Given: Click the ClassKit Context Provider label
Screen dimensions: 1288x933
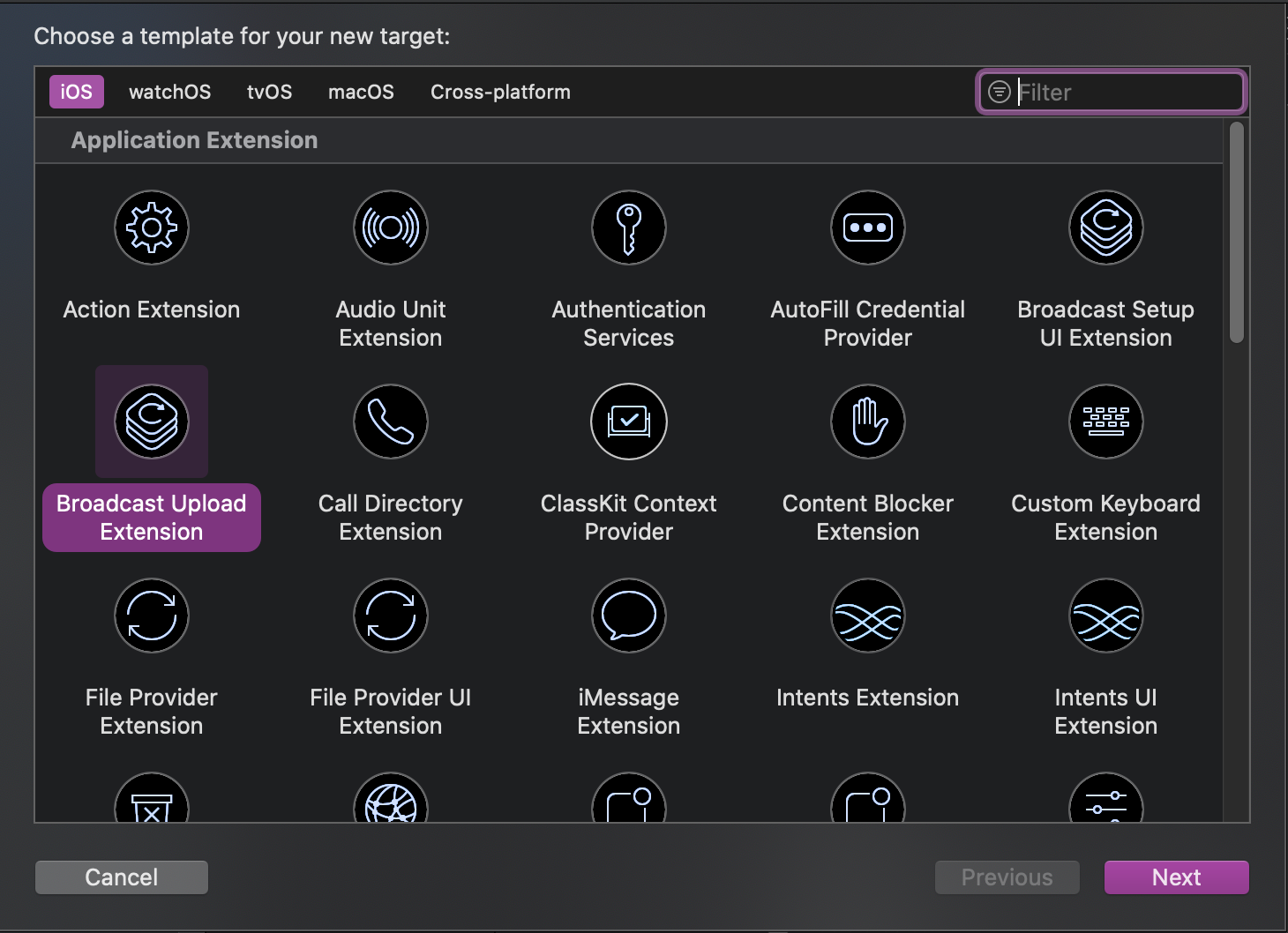Looking at the screenshot, I should click(x=629, y=518).
